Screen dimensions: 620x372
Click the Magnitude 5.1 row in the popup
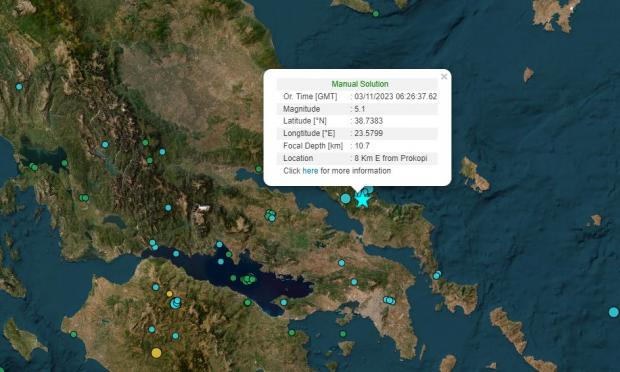point(357,109)
